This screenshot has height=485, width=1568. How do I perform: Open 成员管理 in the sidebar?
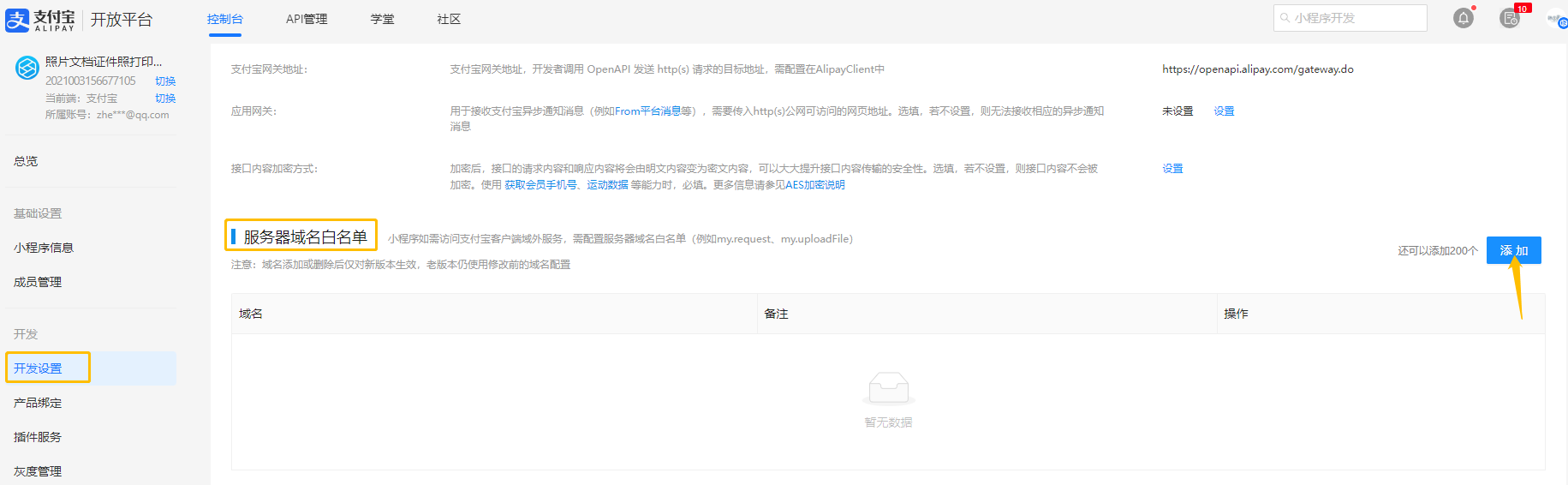(38, 282)
